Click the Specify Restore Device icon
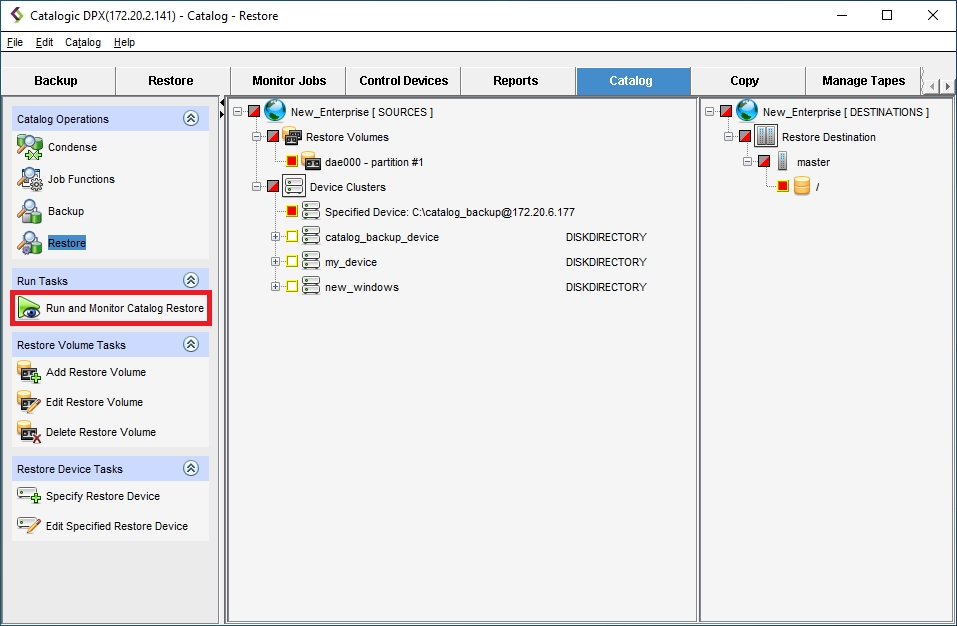957x626 pixels. (29, 497)
